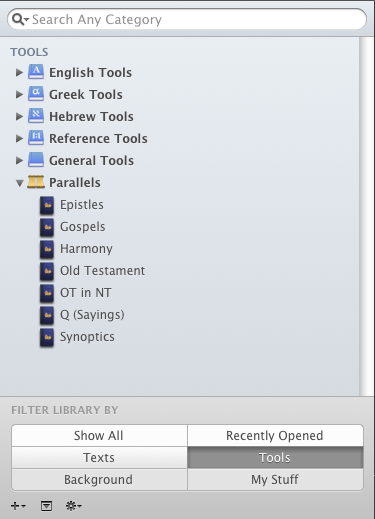Click the Parallels columns icon
Viewport: 375px width, 519px height.
[x=36, y=182]
